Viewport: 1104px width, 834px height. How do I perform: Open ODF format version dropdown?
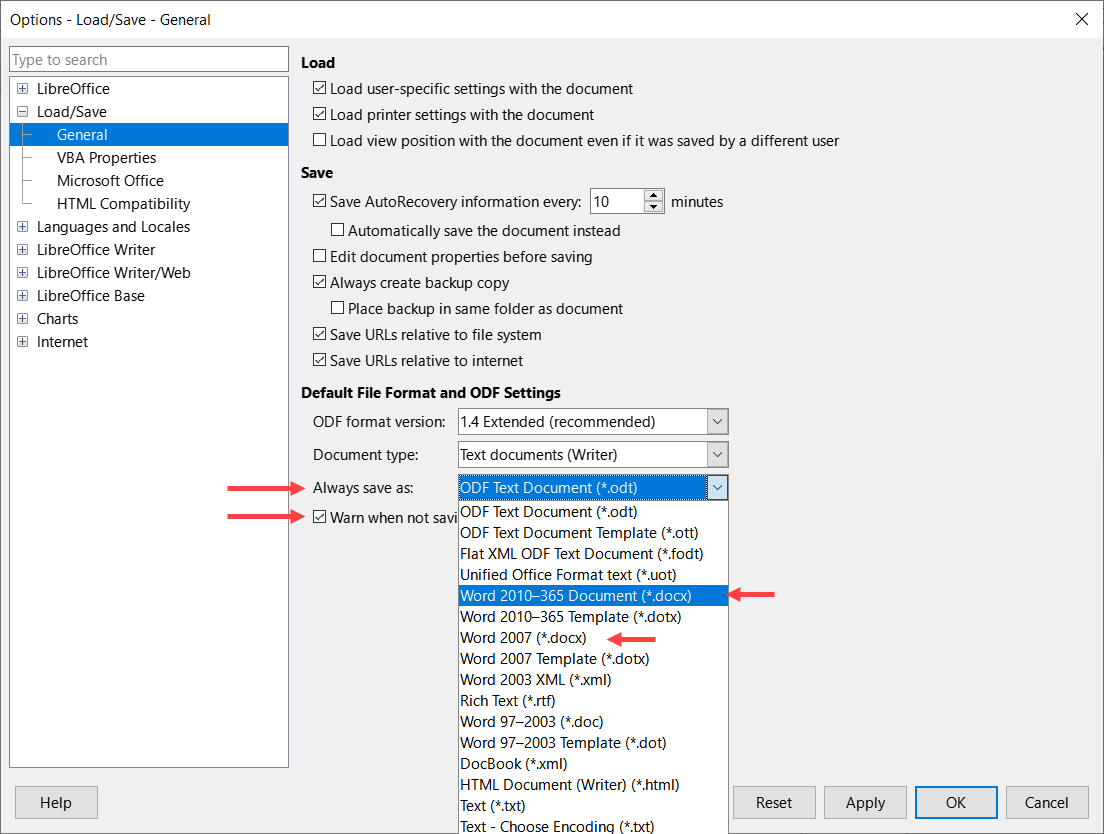pyautogui.click(x=717, y=422)
